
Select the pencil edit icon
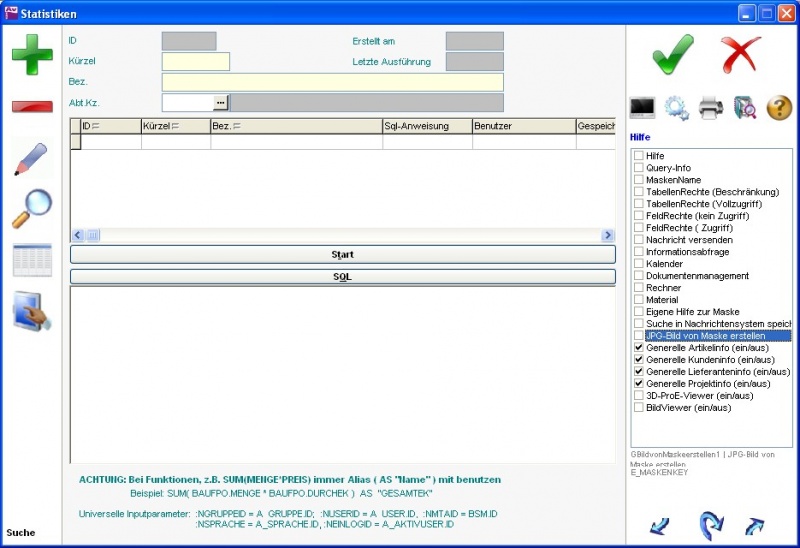(x=32, y=160)
